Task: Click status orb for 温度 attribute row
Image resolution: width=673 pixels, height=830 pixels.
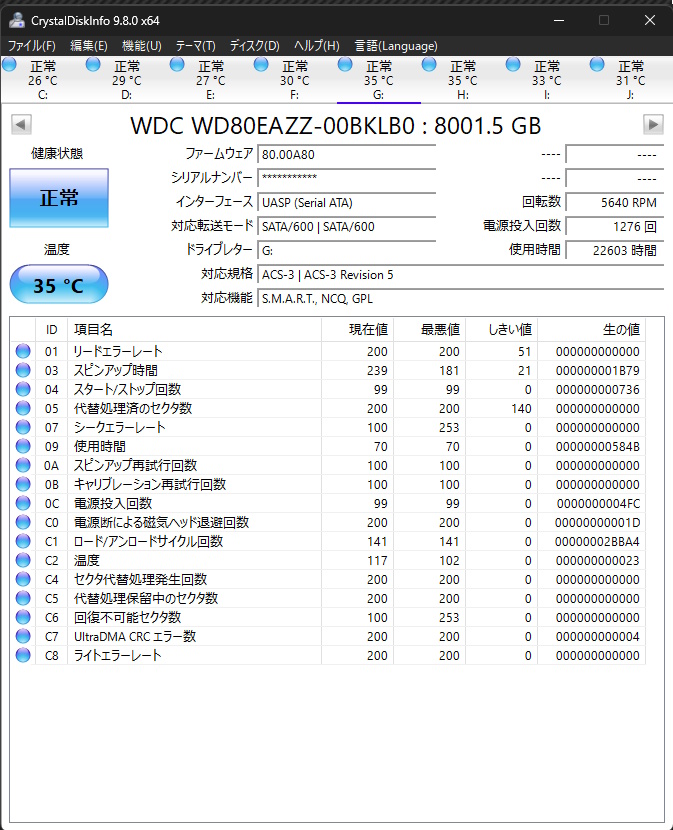Action: click(22, 561)
